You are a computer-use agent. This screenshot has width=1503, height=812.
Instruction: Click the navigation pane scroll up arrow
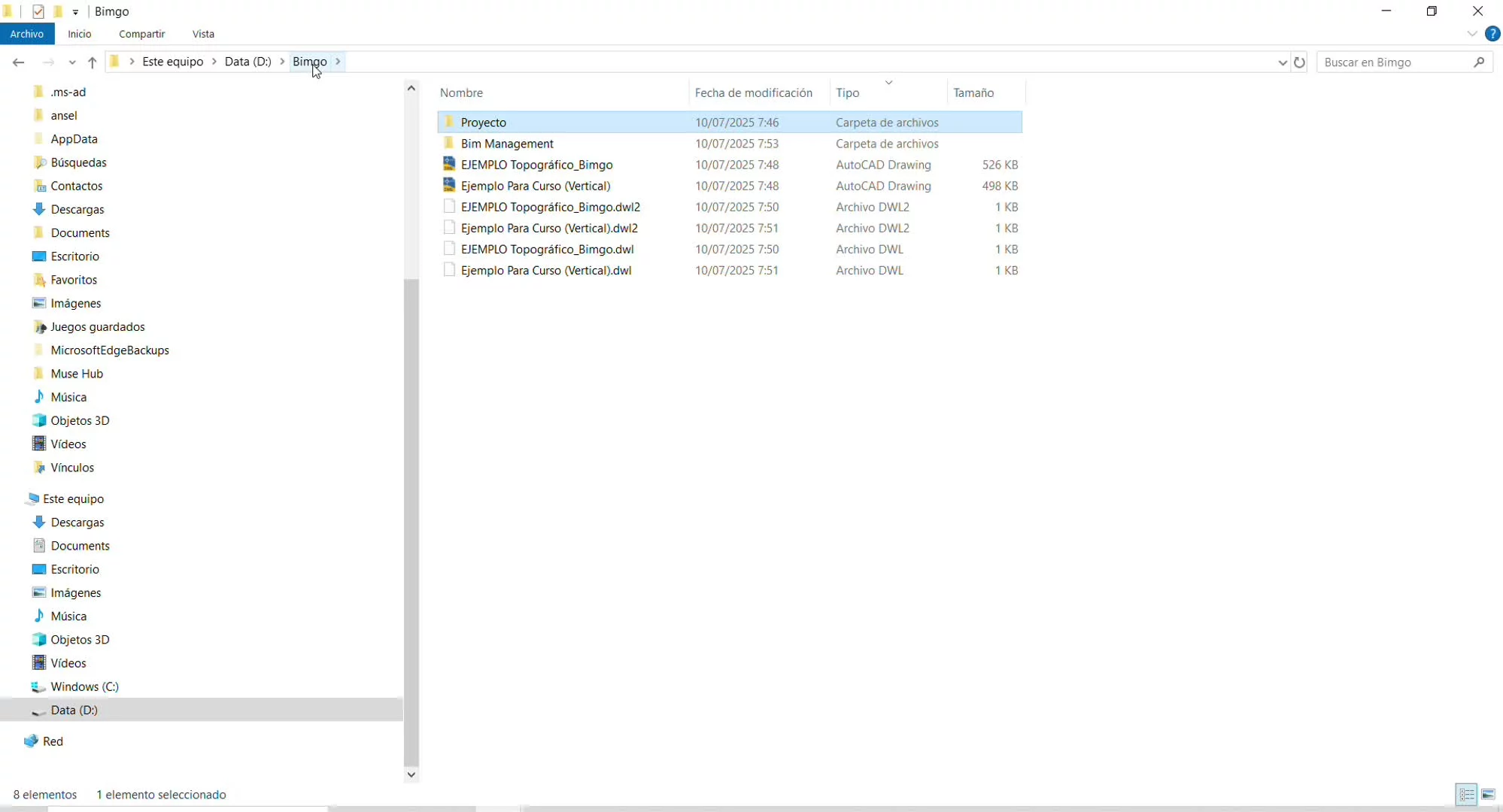[411, 88]
